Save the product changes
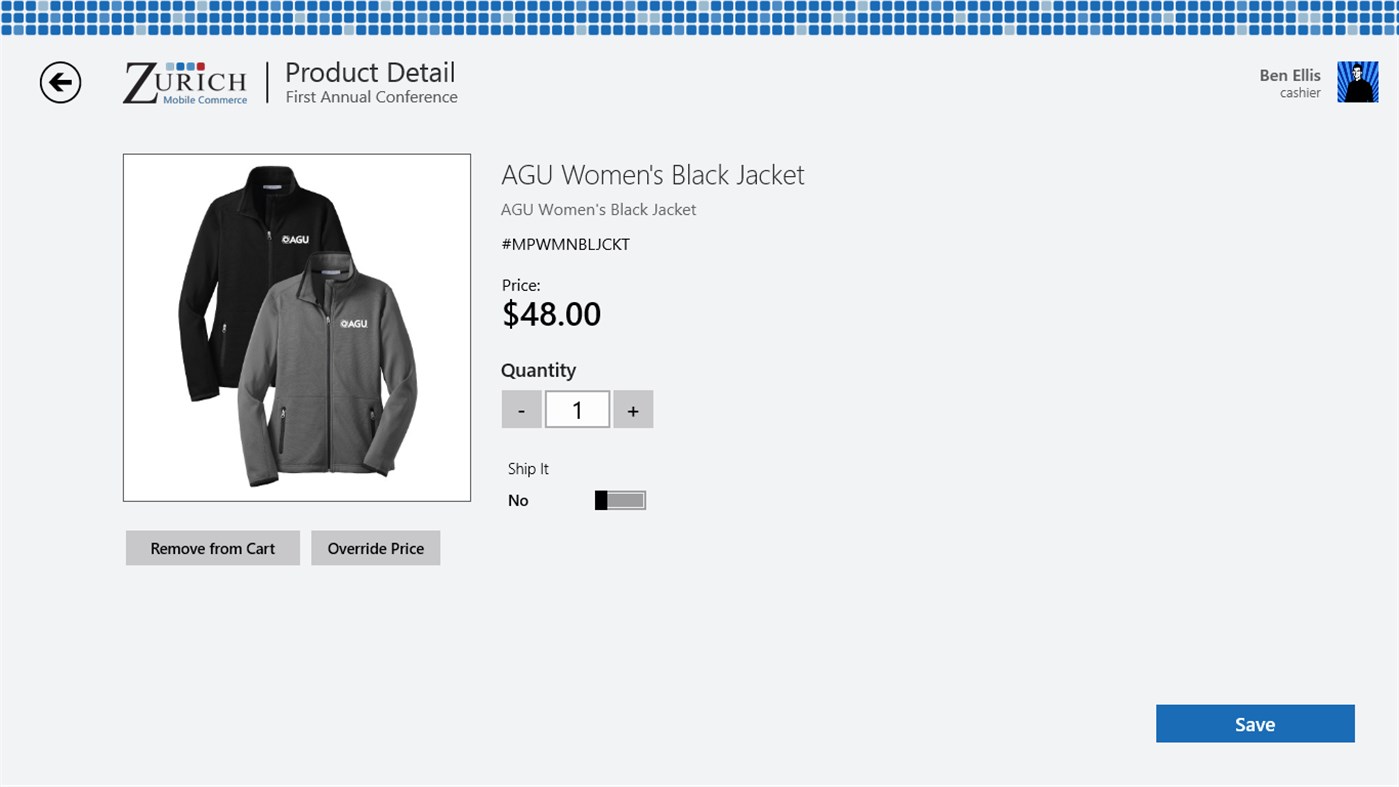The width and height of the screenshot is (1399, 787). click(x=1254, y=724)
